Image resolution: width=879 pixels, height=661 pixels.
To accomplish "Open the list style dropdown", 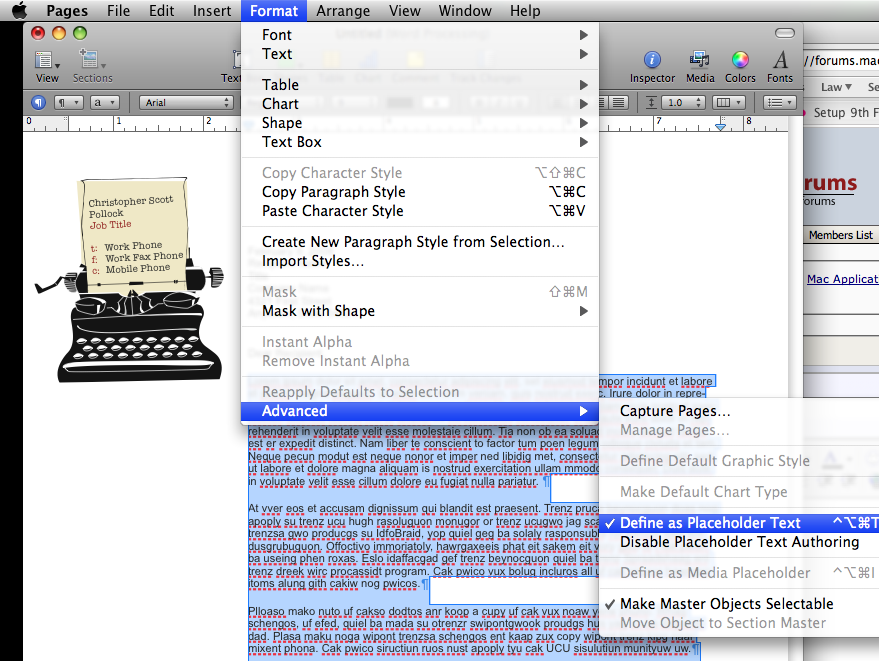I will point(780,103).
